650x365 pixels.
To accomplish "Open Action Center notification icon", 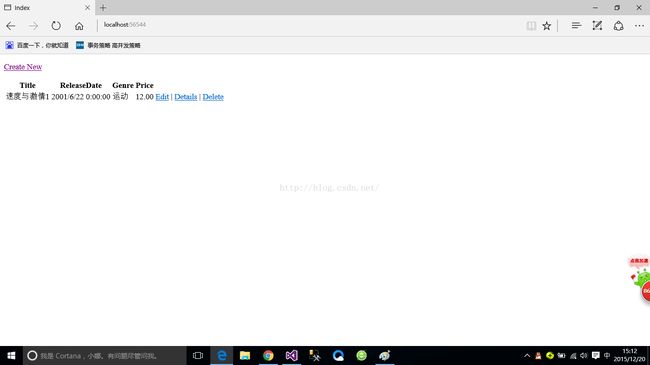I will [x=596, y=355].
